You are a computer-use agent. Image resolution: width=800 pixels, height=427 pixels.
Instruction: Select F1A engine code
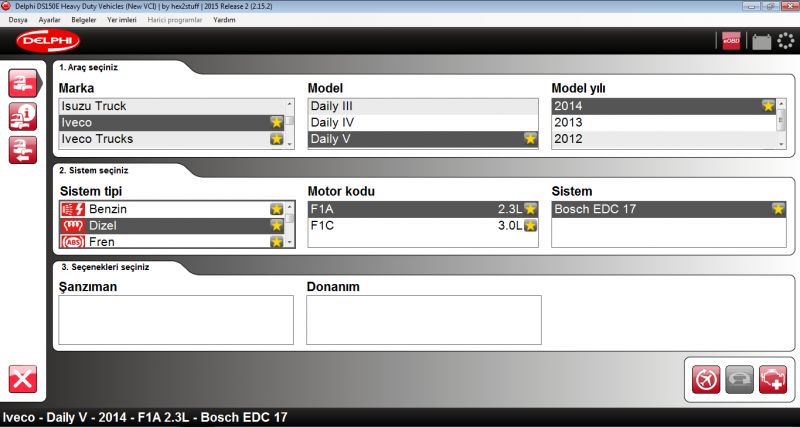pyautogui.click(x=423, y=209)
